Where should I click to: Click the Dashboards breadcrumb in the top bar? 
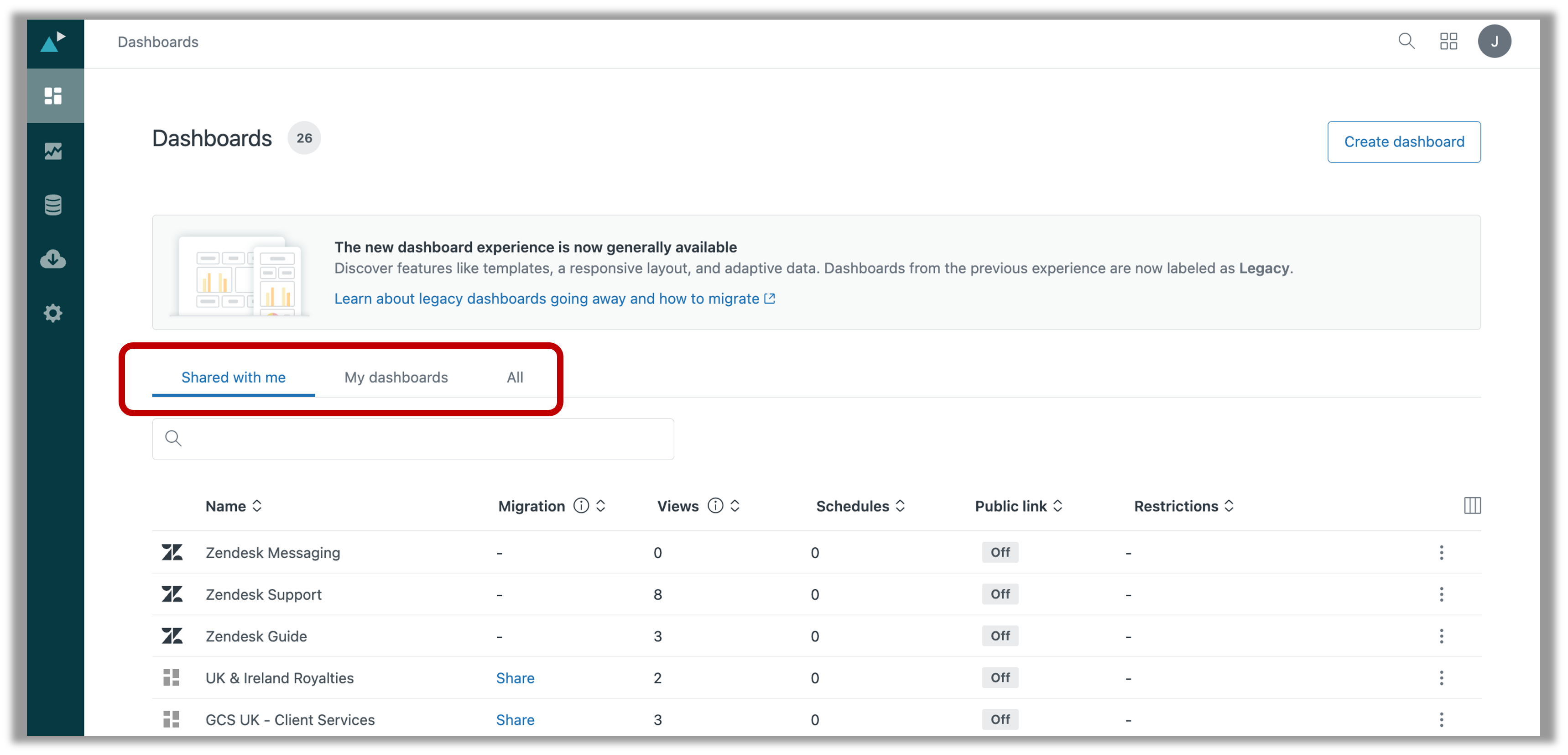tap(158, 42)
